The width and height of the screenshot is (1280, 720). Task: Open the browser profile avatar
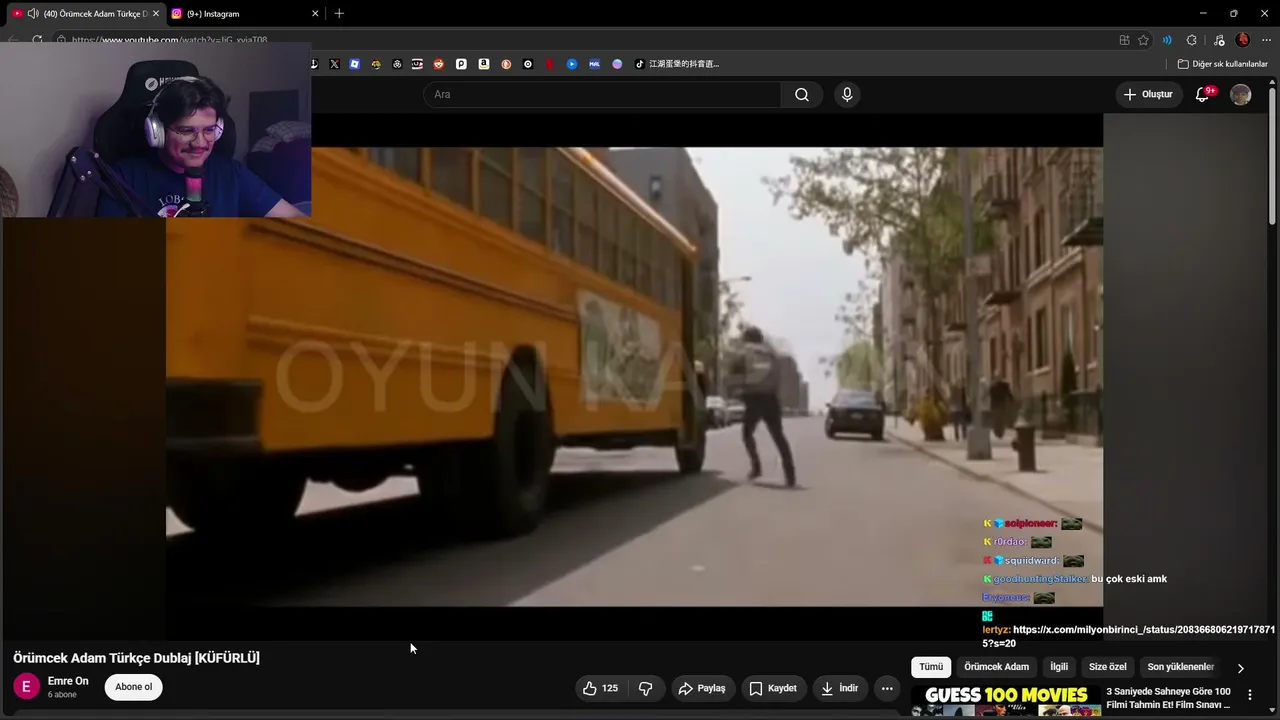point(1243,40)
